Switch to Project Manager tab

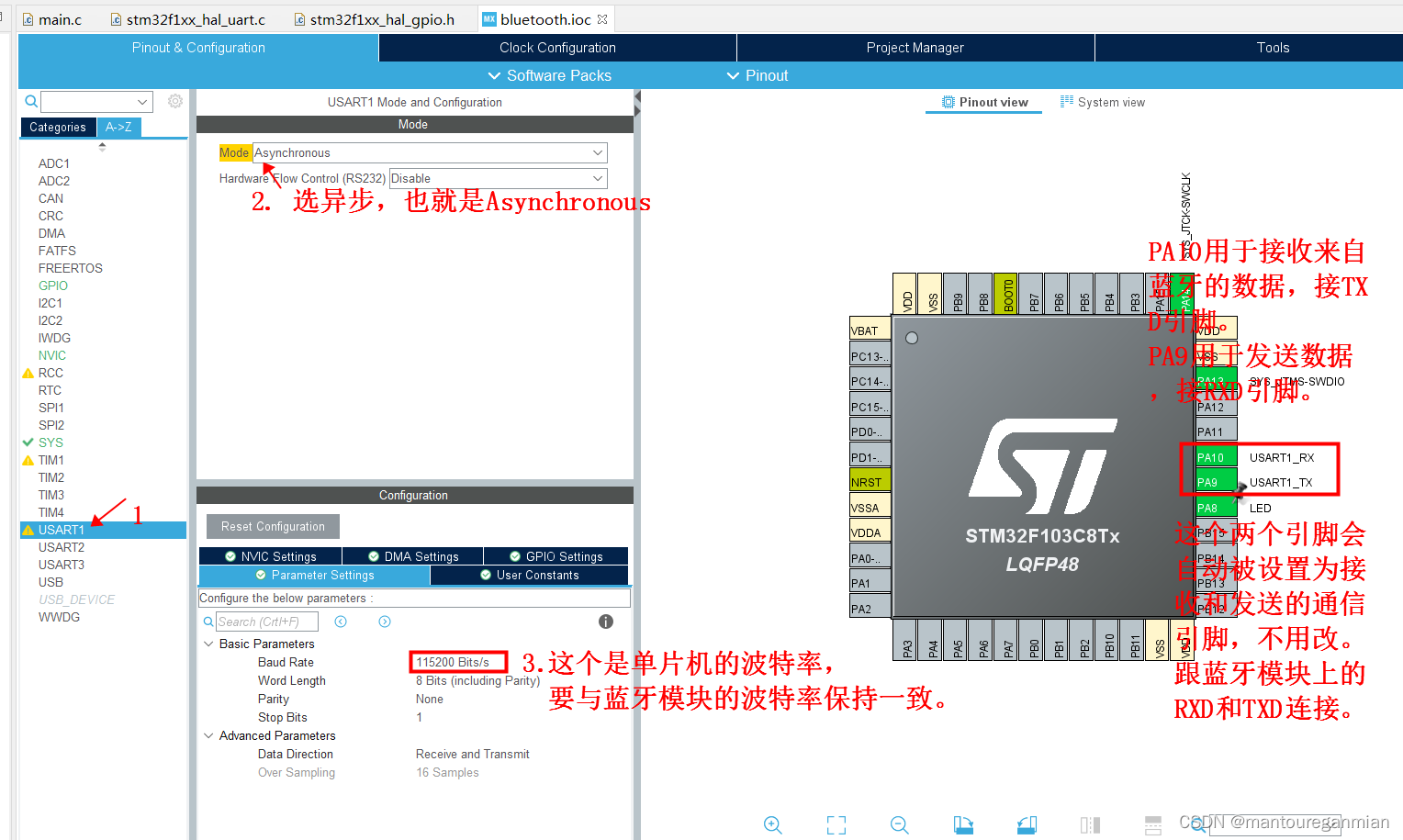pyautogui.click(x=915, y=48)
